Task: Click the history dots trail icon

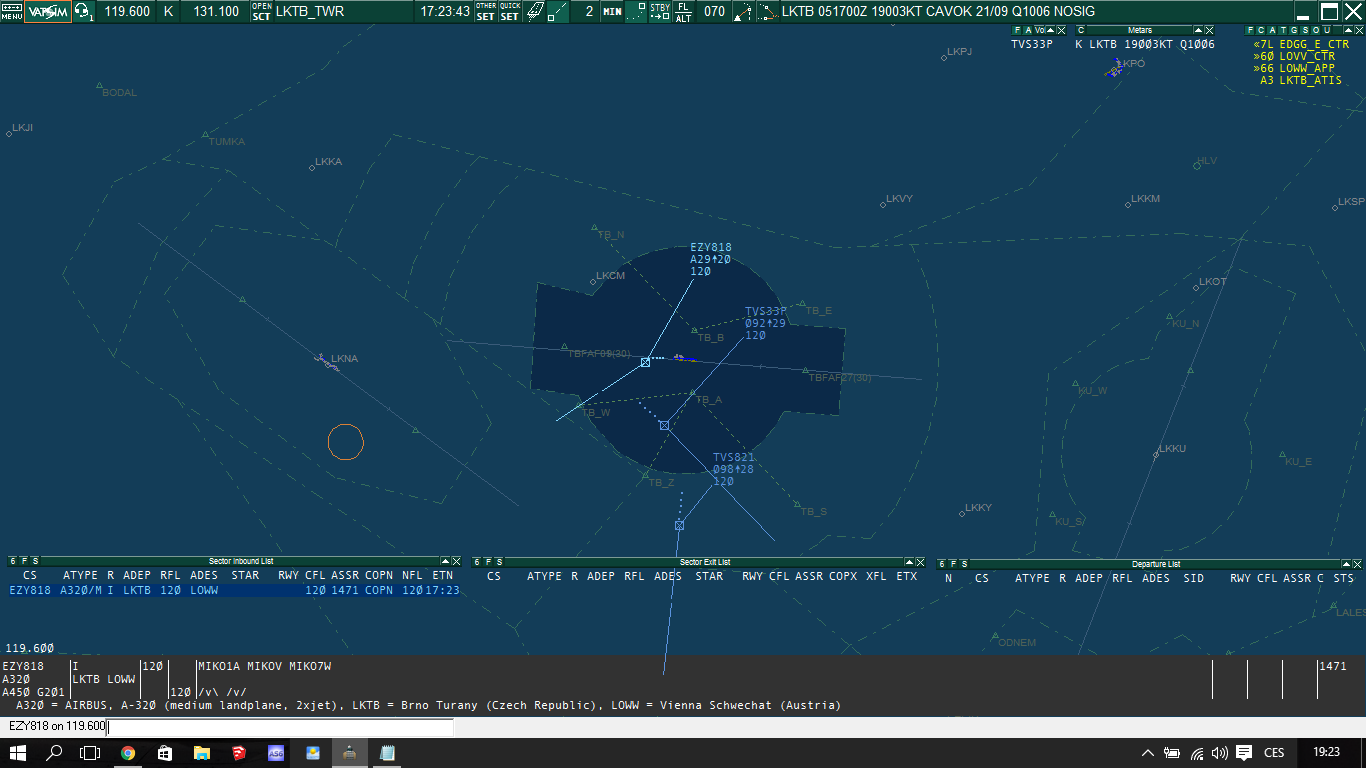Action: coord(636,12)
